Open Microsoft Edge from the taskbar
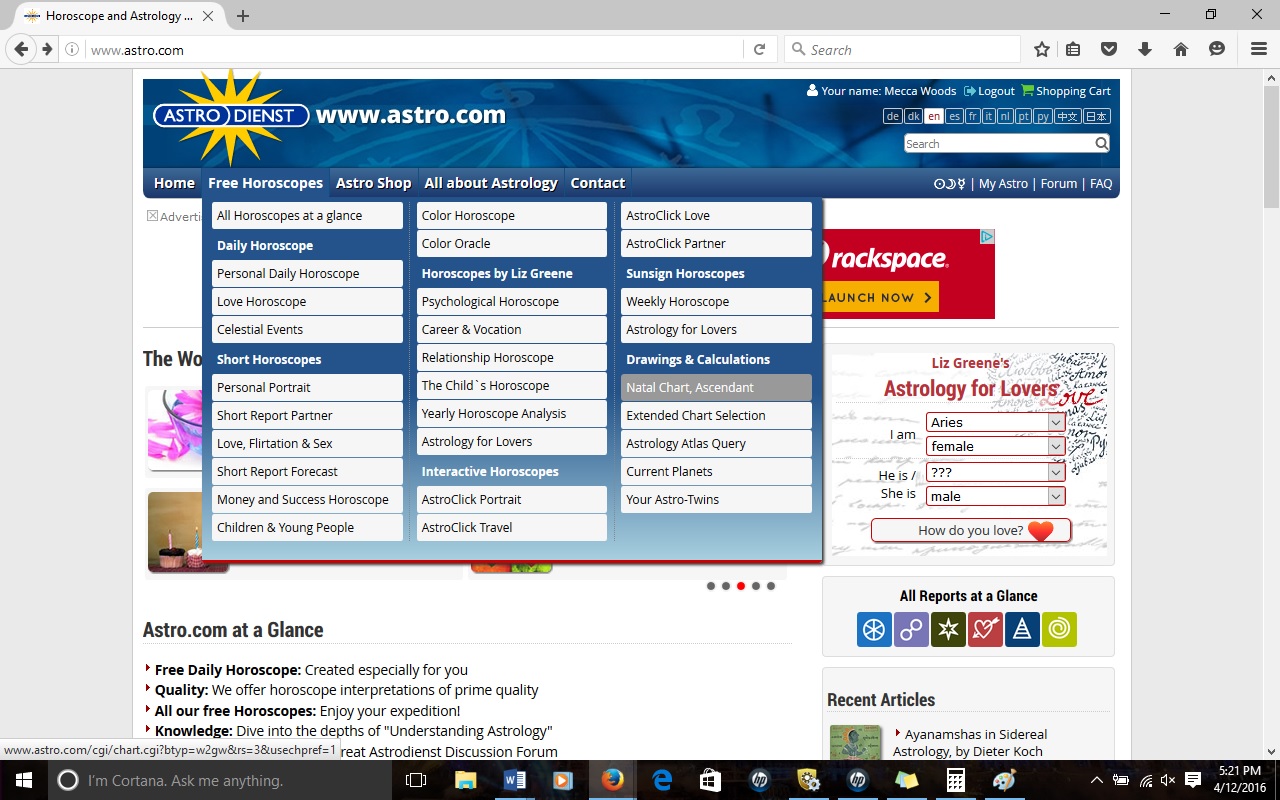 [x=662, y=780]
